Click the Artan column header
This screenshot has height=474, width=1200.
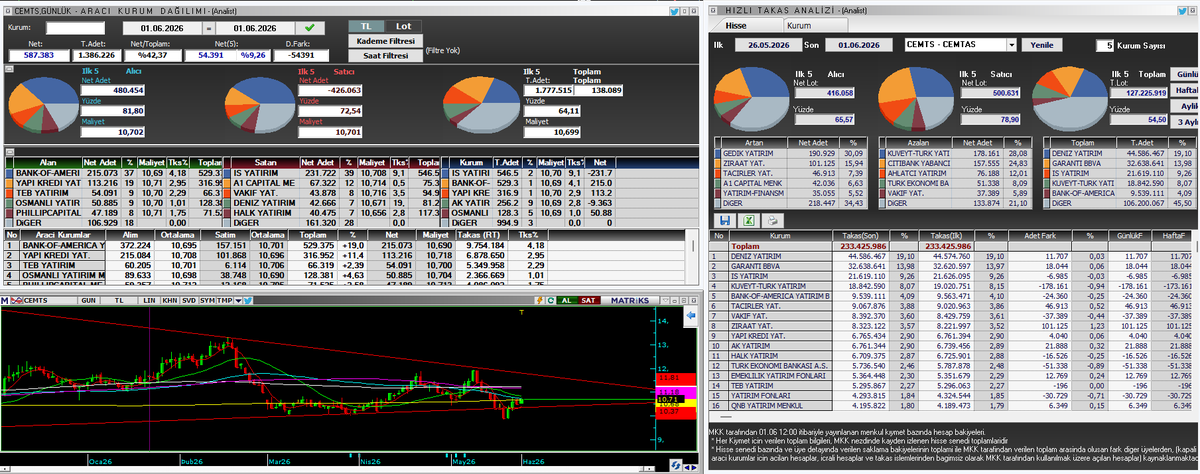coord(753,143)
